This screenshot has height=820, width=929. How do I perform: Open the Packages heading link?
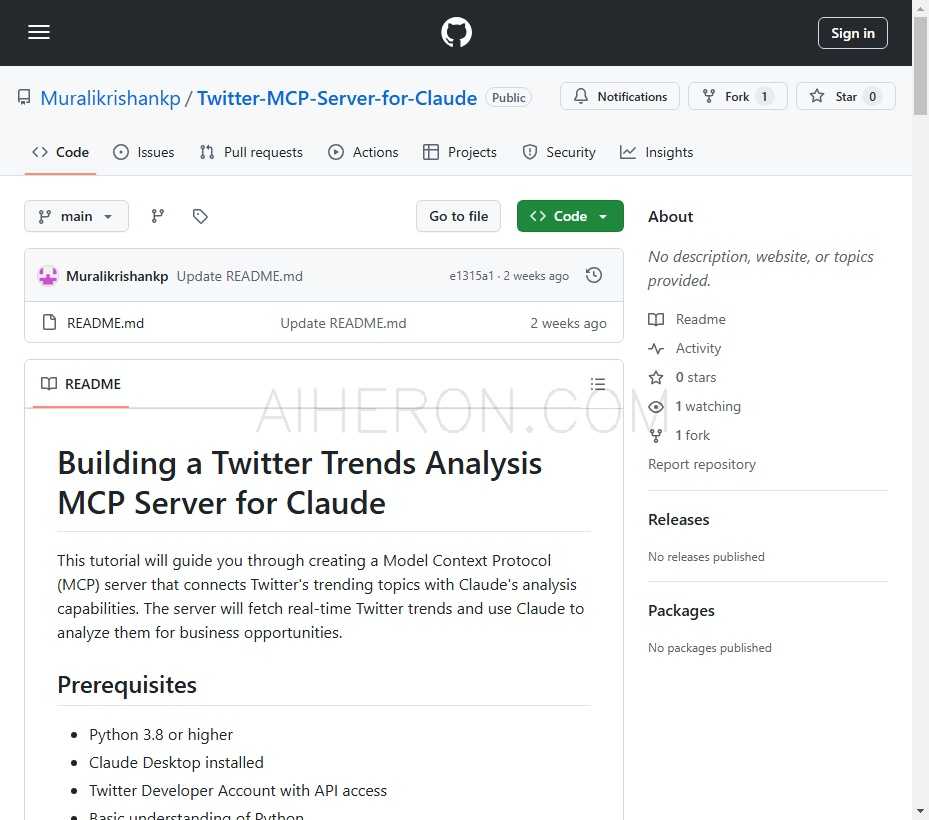[681, 611]
